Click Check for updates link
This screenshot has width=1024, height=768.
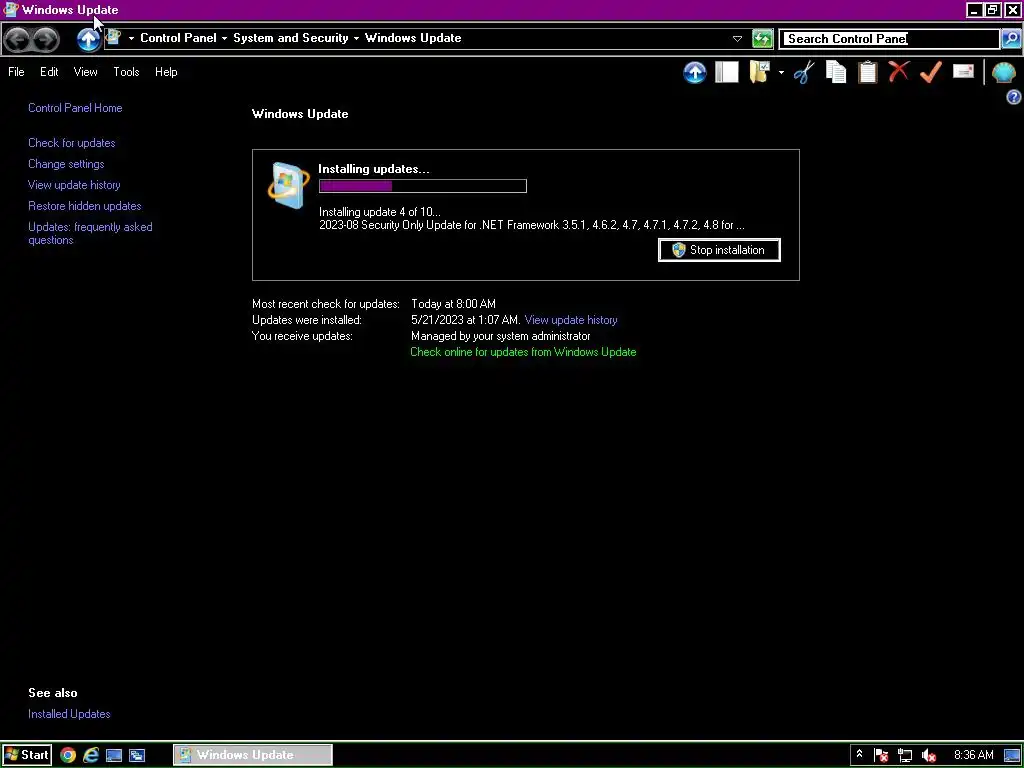pos(72,143)
